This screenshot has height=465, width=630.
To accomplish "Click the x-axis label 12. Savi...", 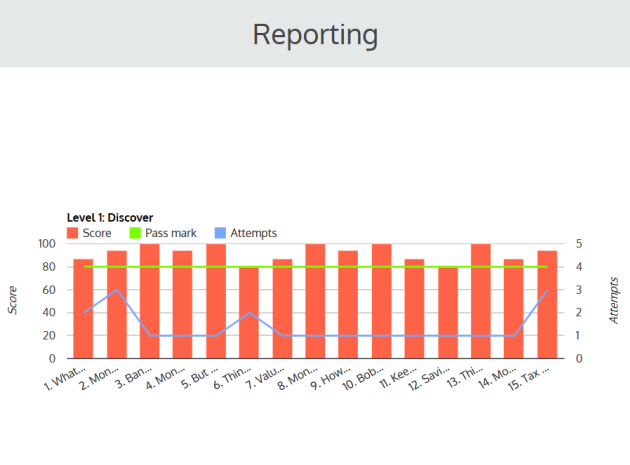I will pos(429,378).
